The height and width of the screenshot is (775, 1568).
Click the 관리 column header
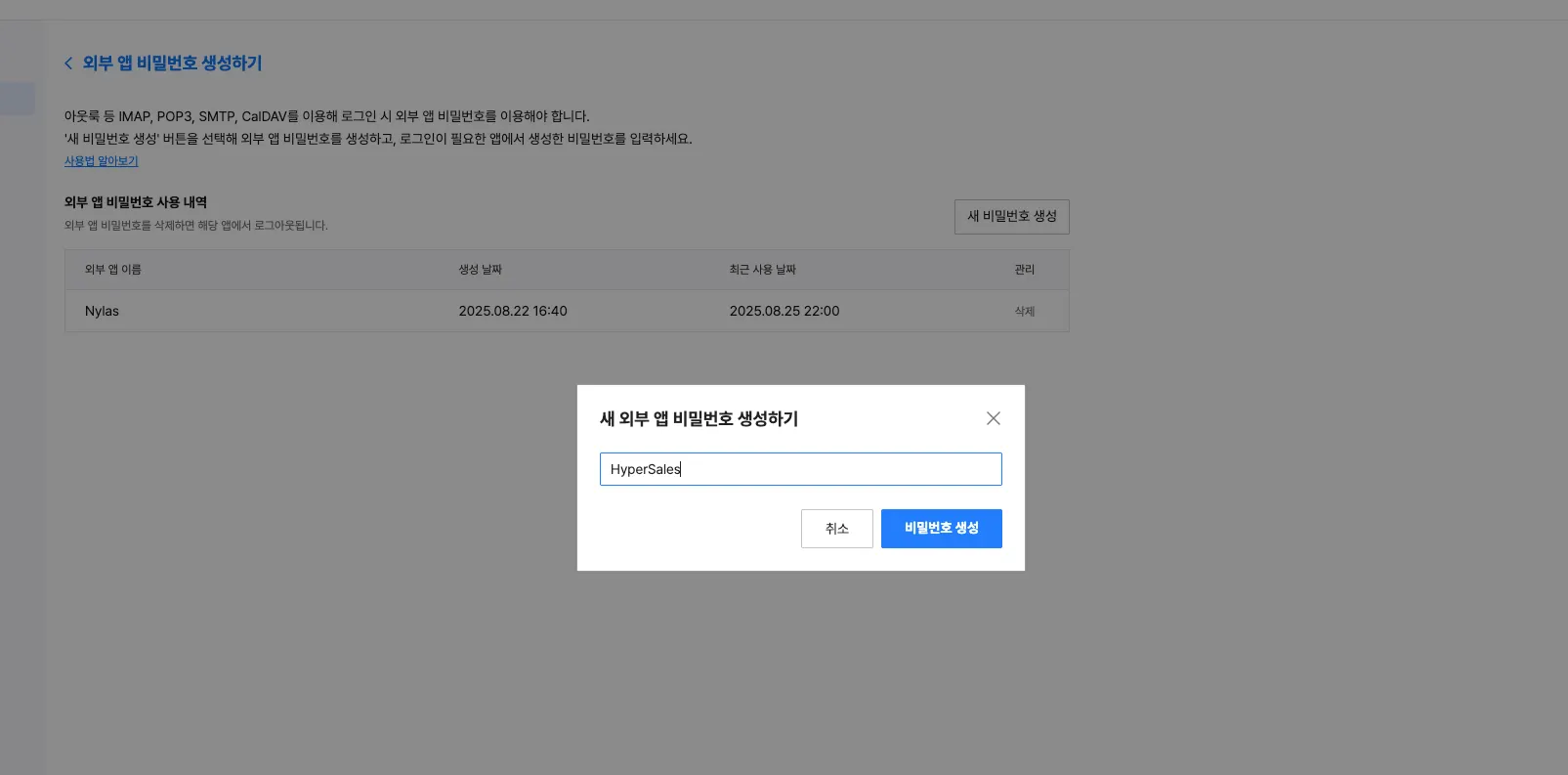coord(1024,270)
